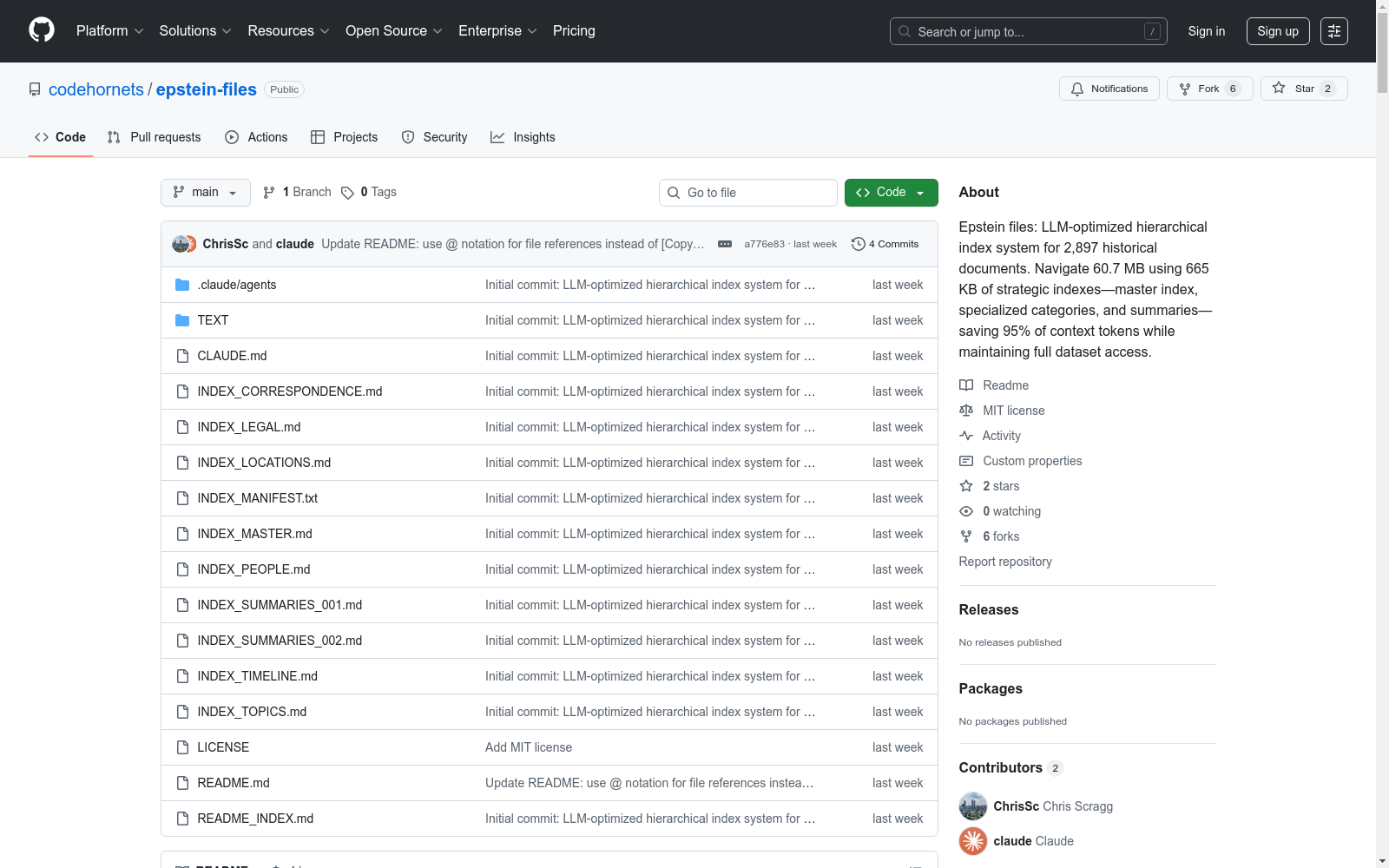Viewport: 1389px width, 868px height.
Task: Open INDEX_PEOPLE.md file
Action: click(253, 569)
